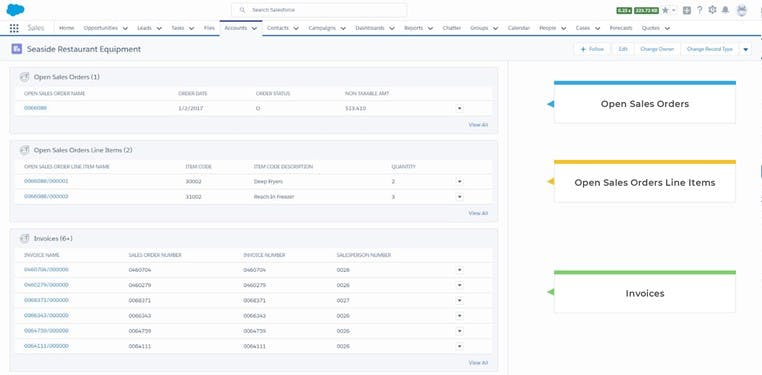
Task: Open the Home tab
Action: click(x=67, y=28)
